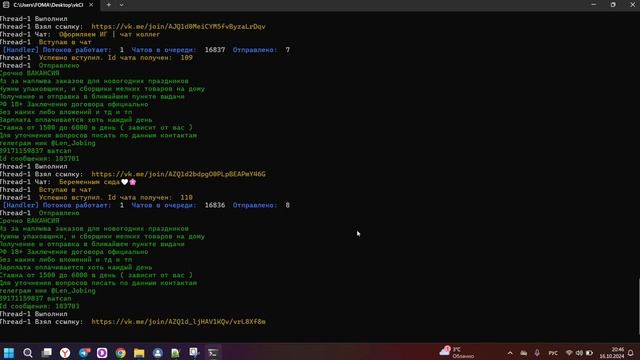This screenshot has width=640, height=360.
Task: Open the blue user avatar taskbar app
Action: 158,353
